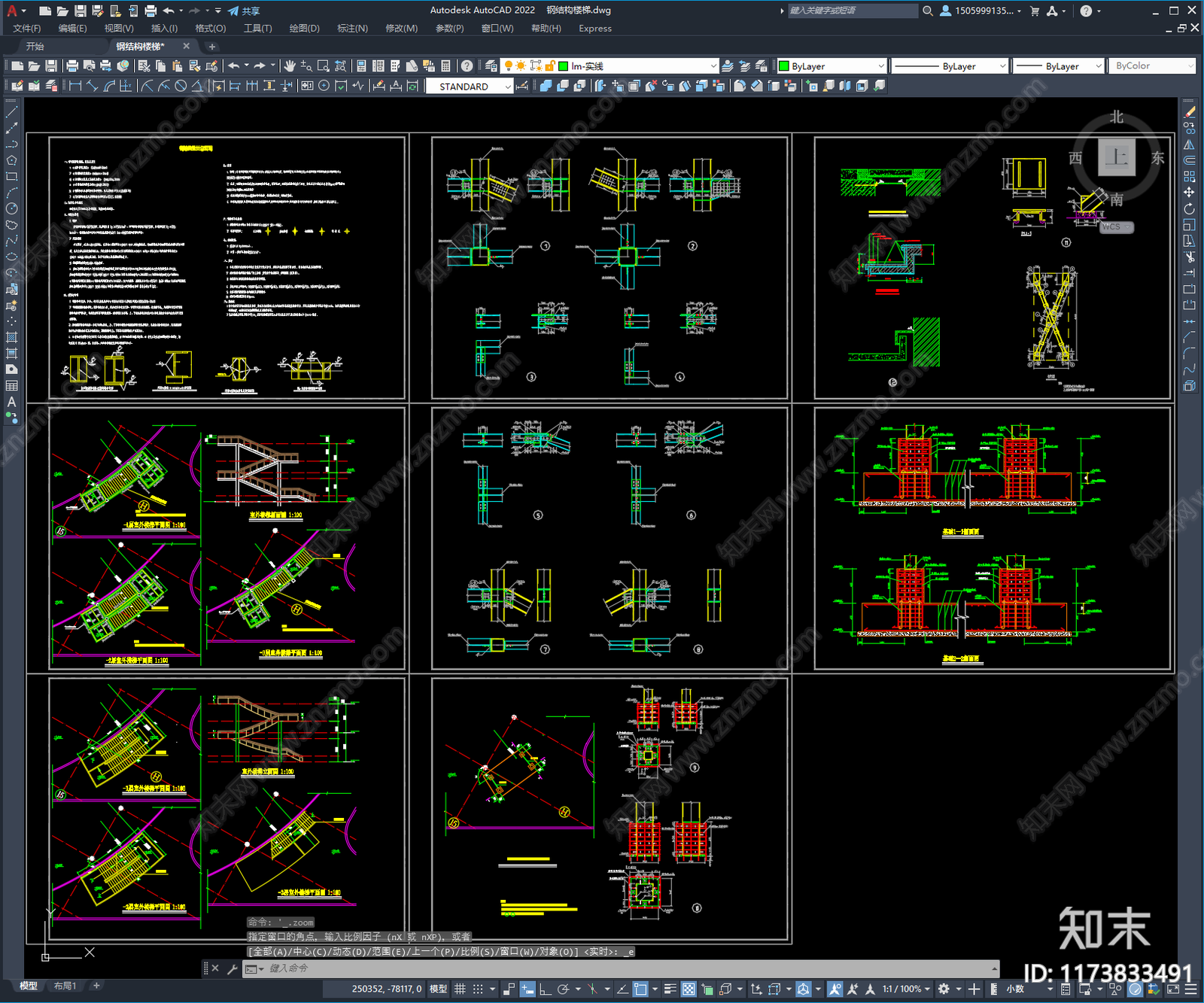The height and width of the screenshot is (1003, 1204).
Task: Toggle object snap in status bar
Action: [x=640, y=989]
